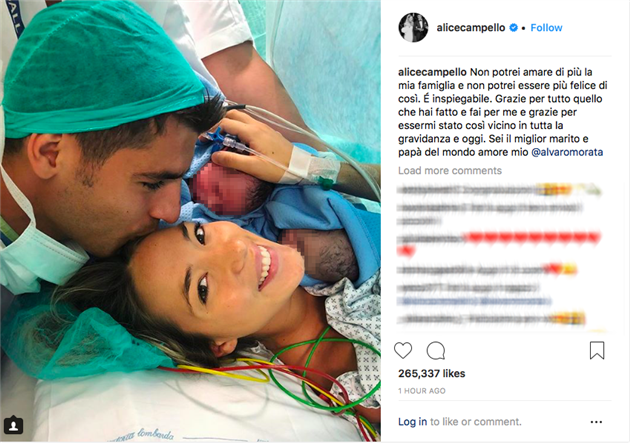Viewport: 630px width, 443px height.
Task: Follow the alicecampello account
Action: (x=546, y=28)
